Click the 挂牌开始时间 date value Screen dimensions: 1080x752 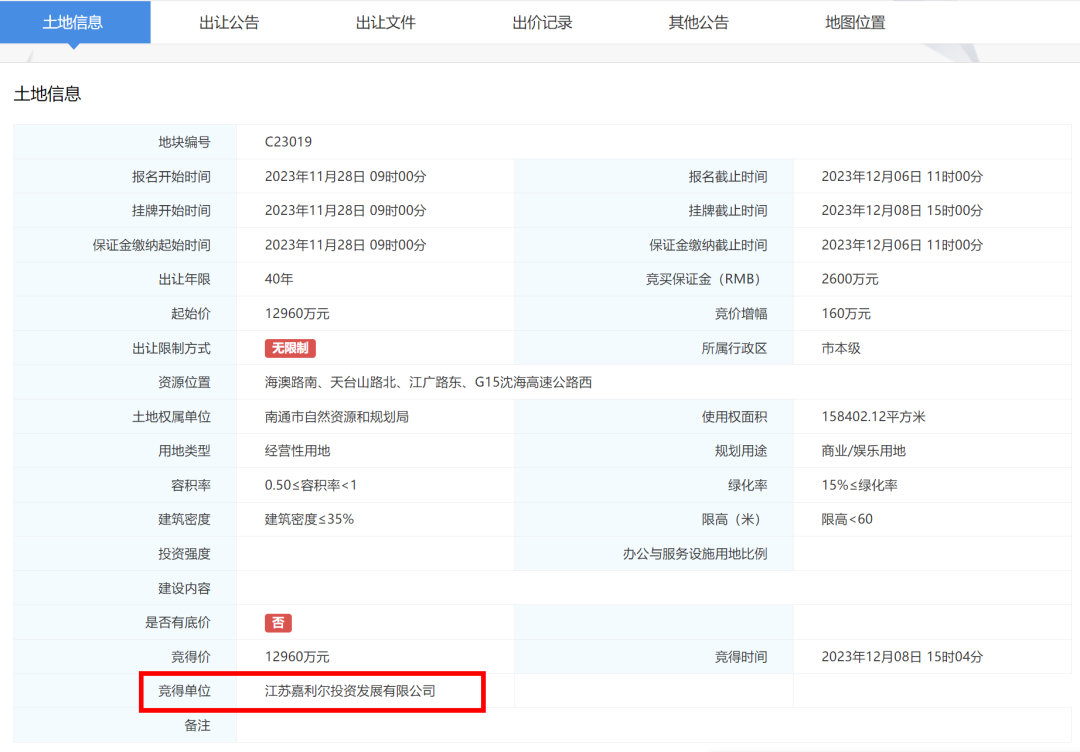[x=345, y=211]
